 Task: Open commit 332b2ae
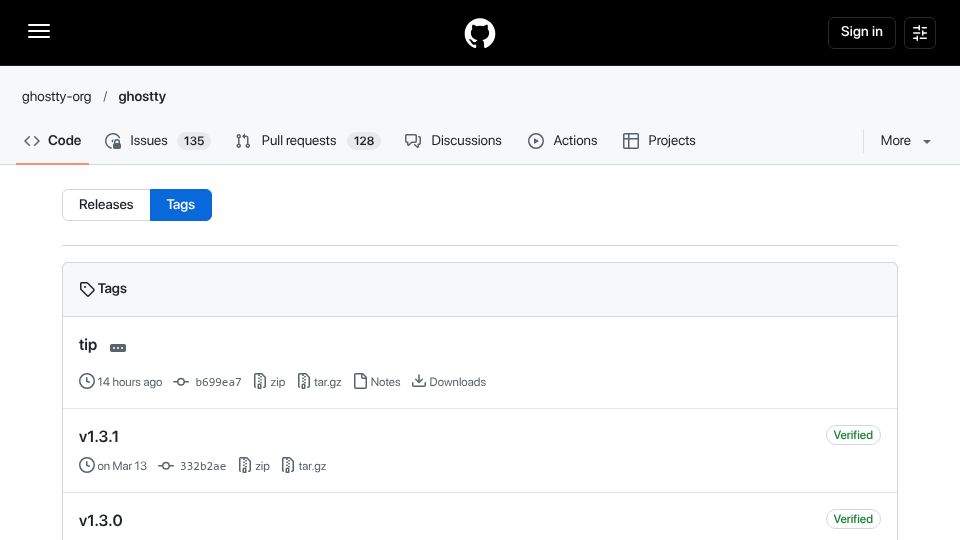point(203,466)
